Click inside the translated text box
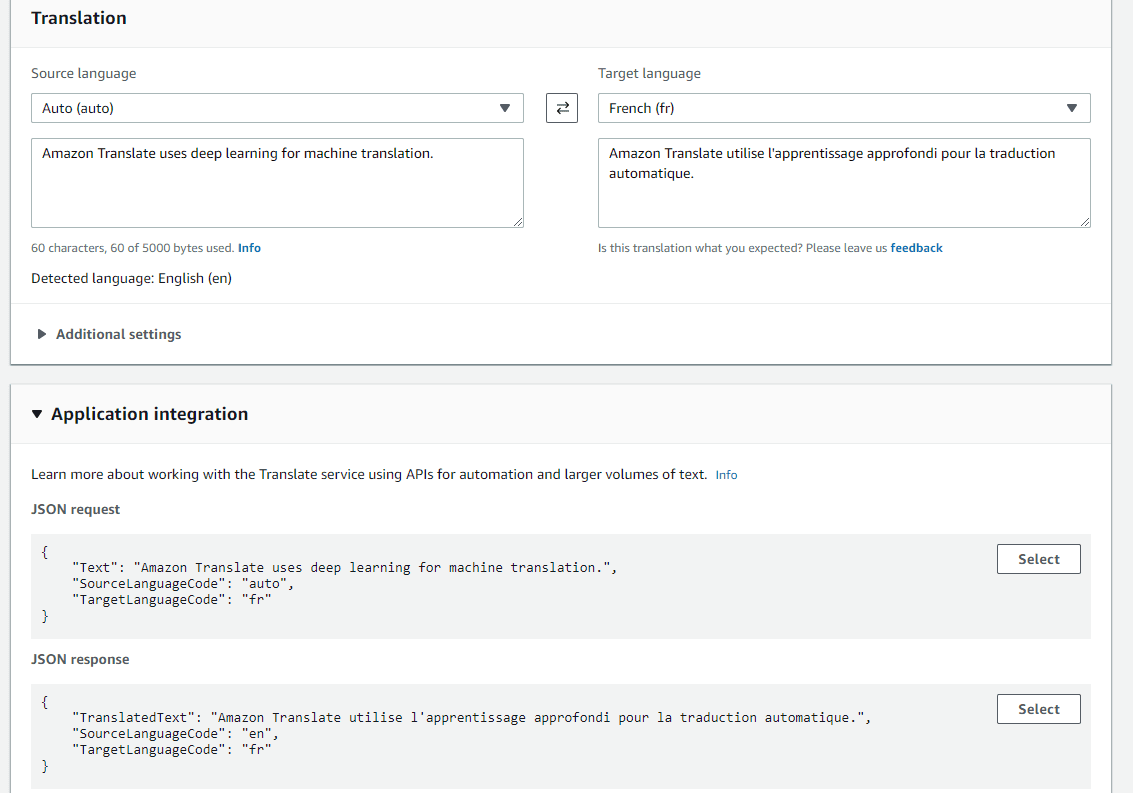 tap(844, 183)
